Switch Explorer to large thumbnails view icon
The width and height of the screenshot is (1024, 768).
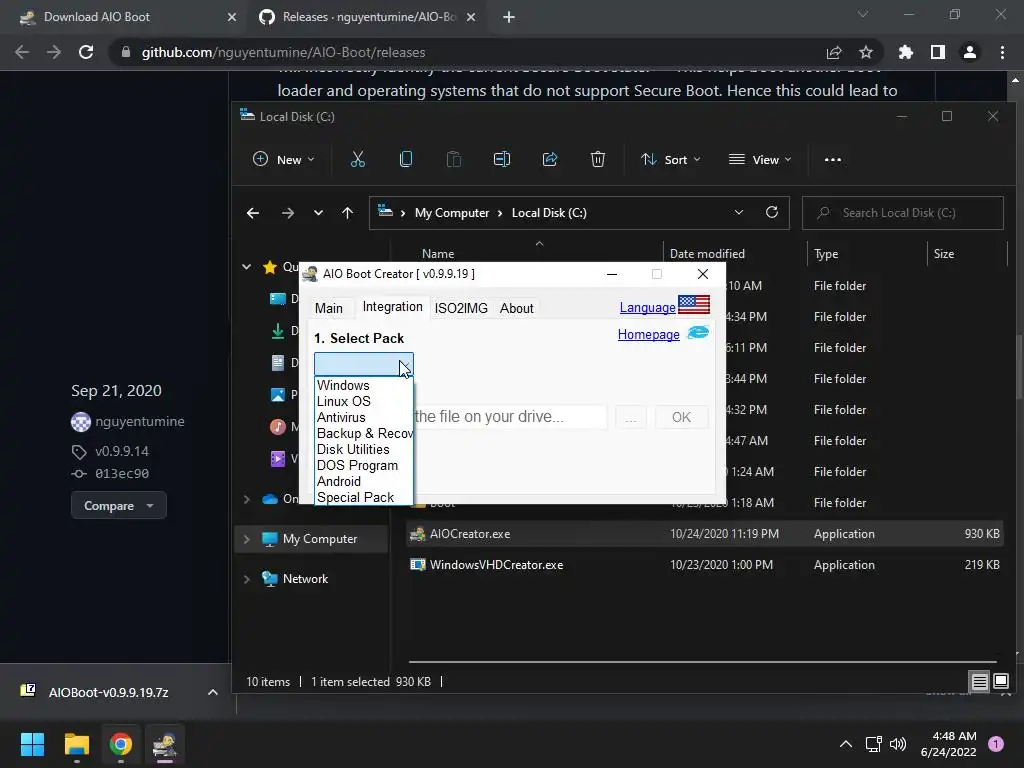pyautogui.click(x=1000, y=682)
